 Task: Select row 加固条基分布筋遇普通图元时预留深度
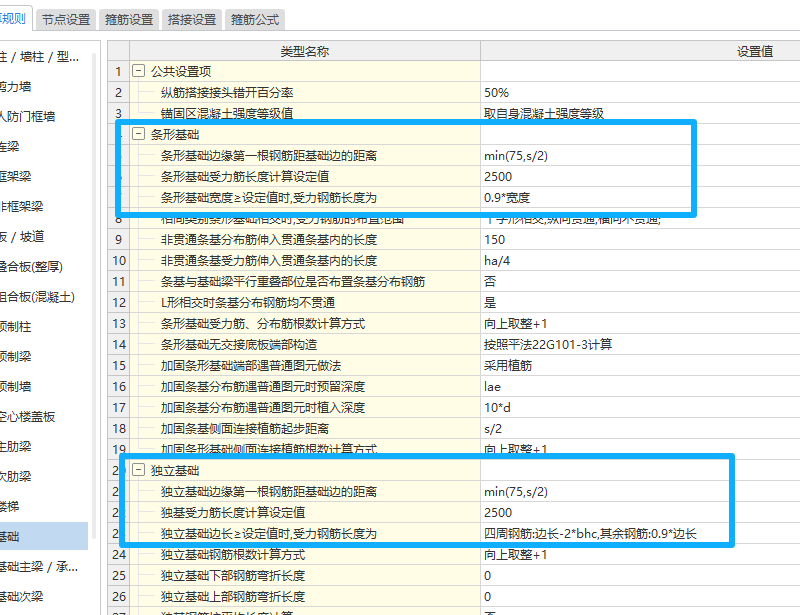click(305, 386)
